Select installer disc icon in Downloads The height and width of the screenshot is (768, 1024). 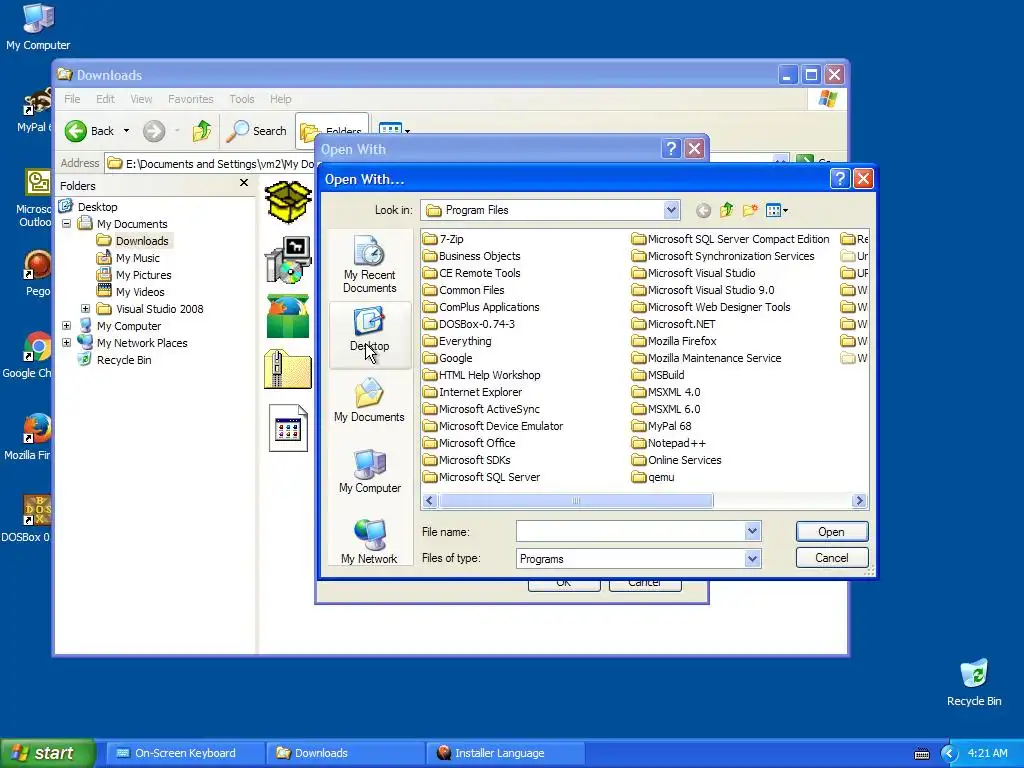tap(288, 259)
